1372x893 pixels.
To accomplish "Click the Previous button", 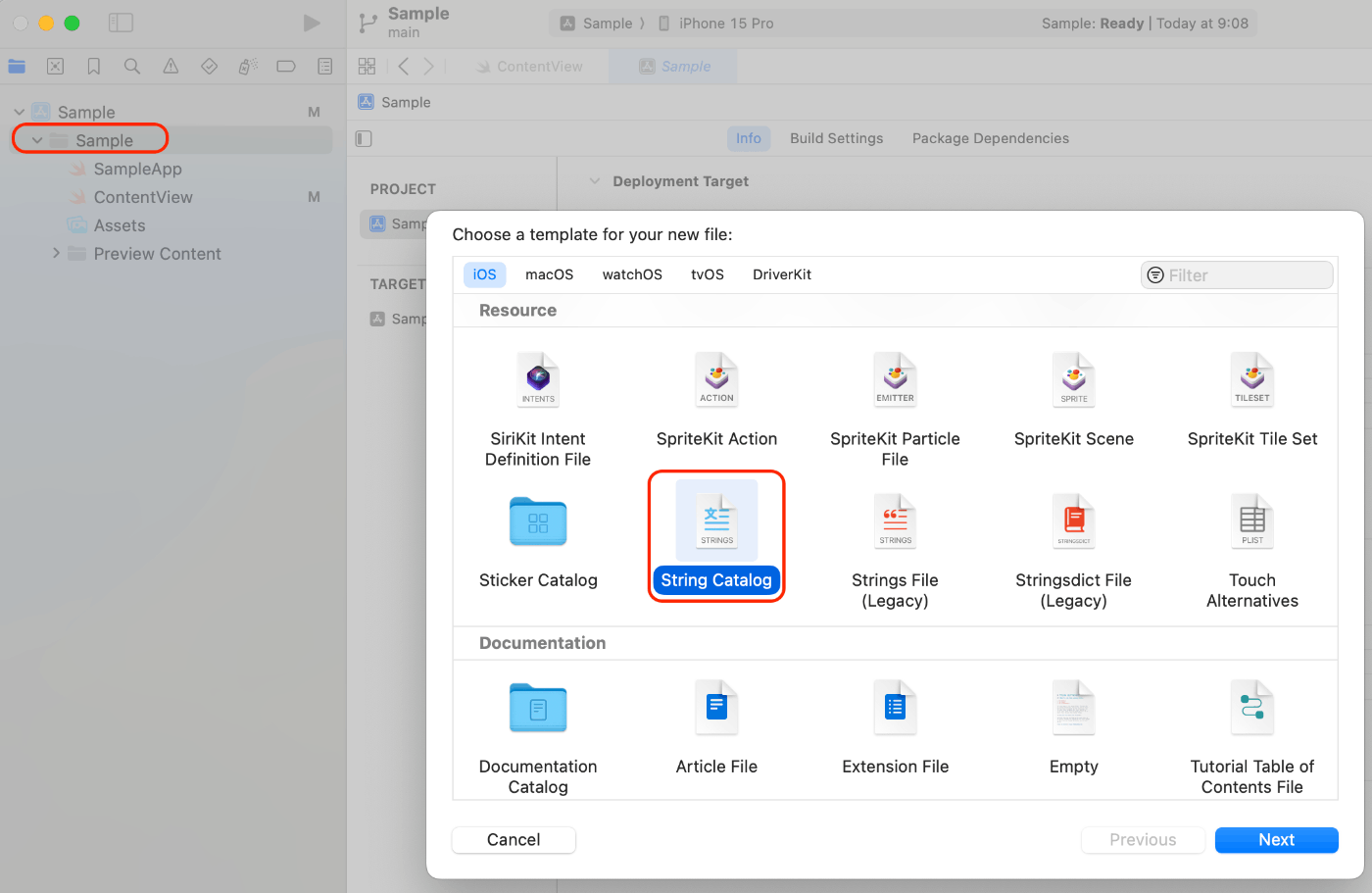I will point(1143,840).
